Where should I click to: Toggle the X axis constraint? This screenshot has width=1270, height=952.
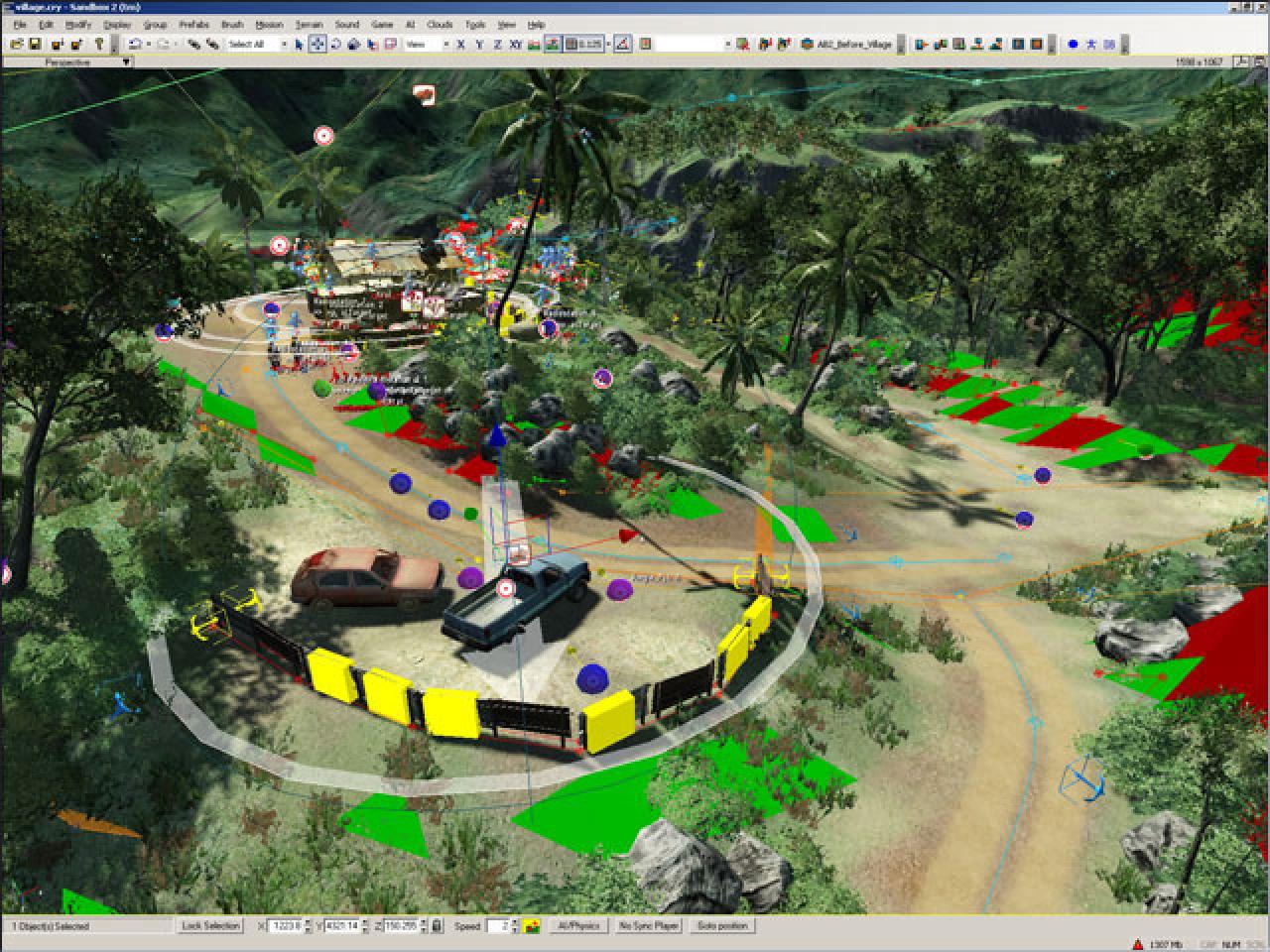point(460,44)
